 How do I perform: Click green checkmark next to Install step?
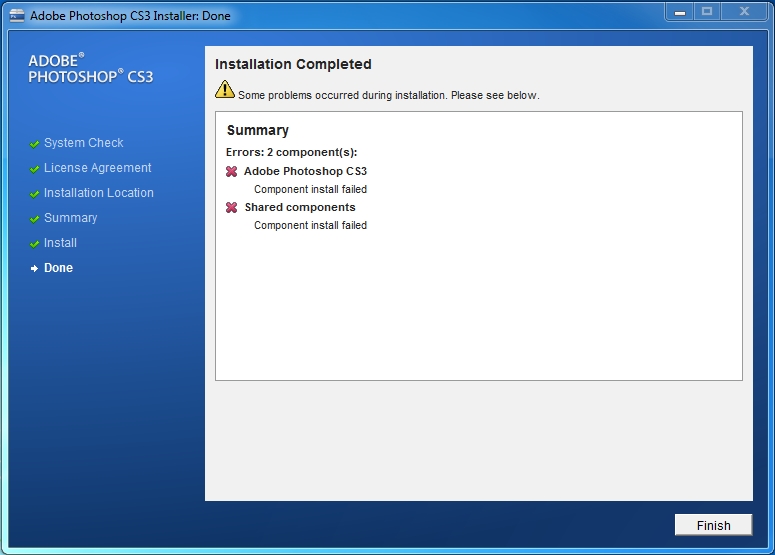click(34, 244)
